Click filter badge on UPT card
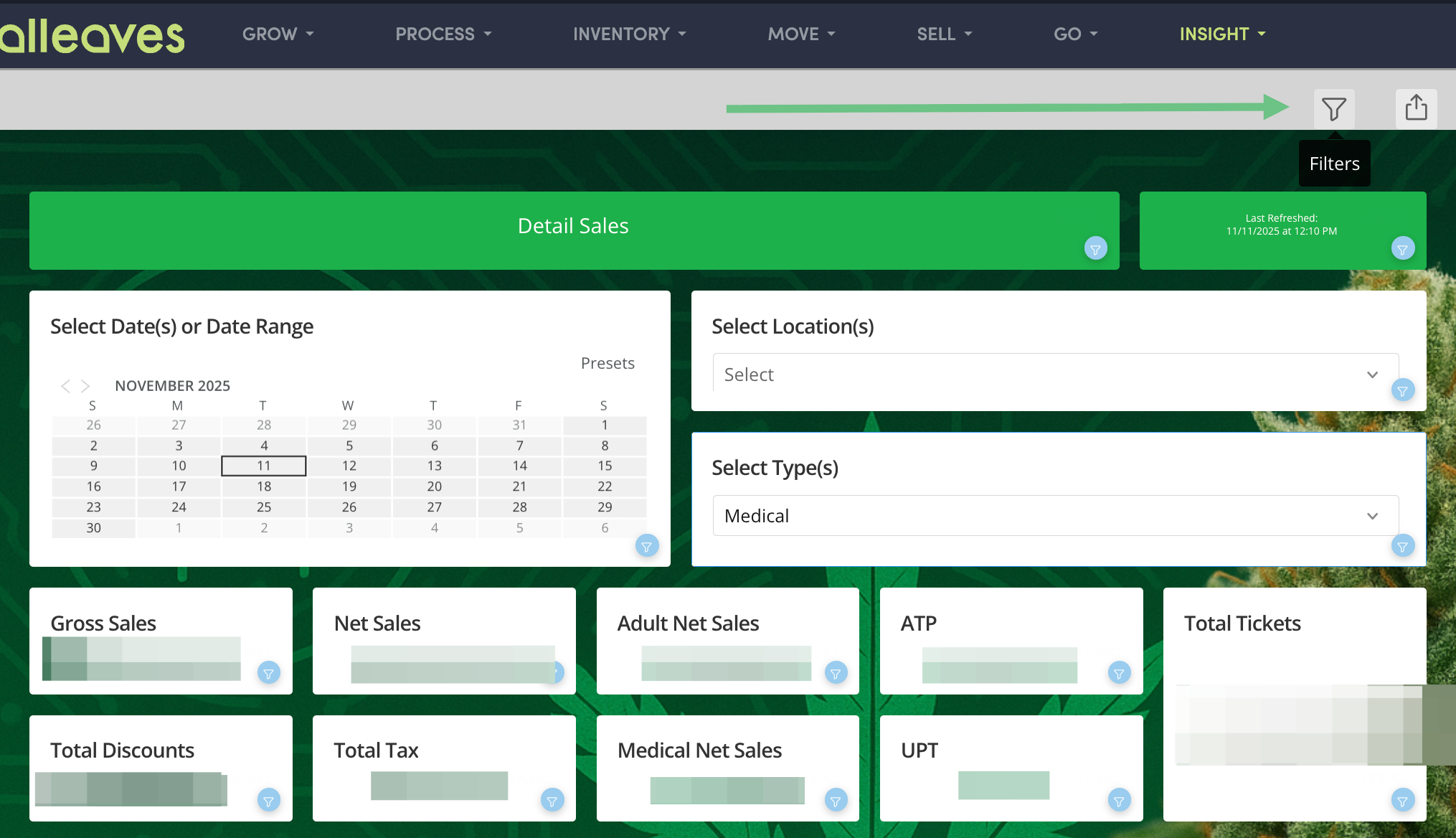1456x838 pixels. [x=1119, y=800]
